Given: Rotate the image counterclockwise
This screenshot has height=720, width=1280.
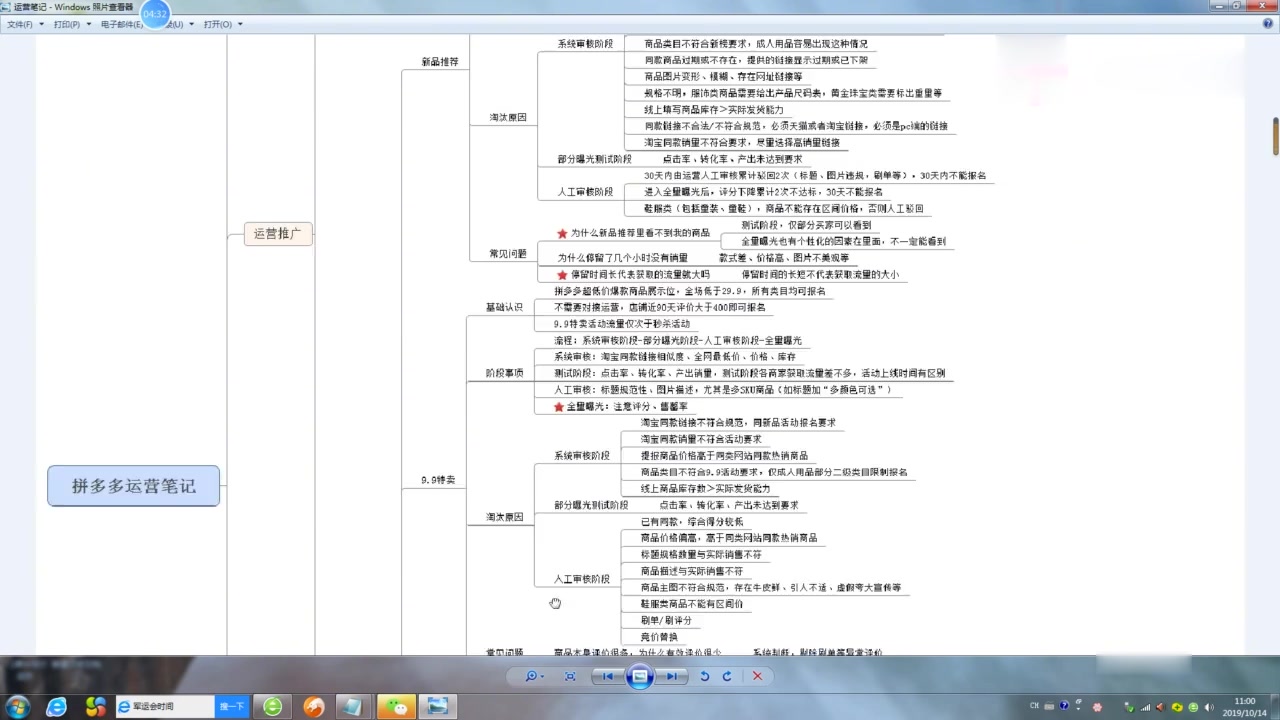Looking at the screenshot, I should [x=704, y=676].
